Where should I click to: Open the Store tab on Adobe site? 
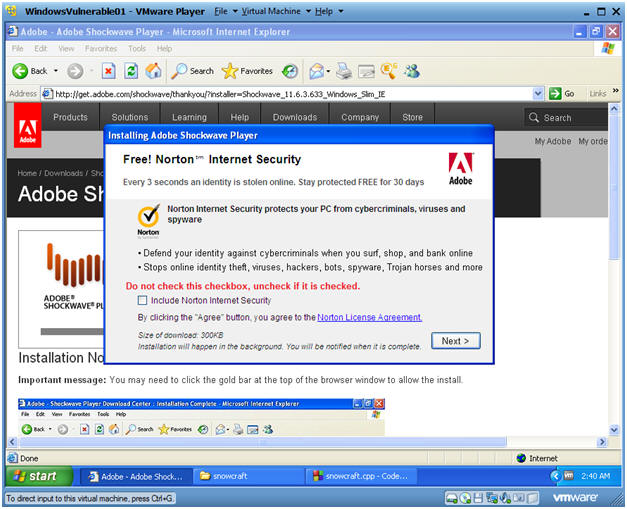click(412, 117)
